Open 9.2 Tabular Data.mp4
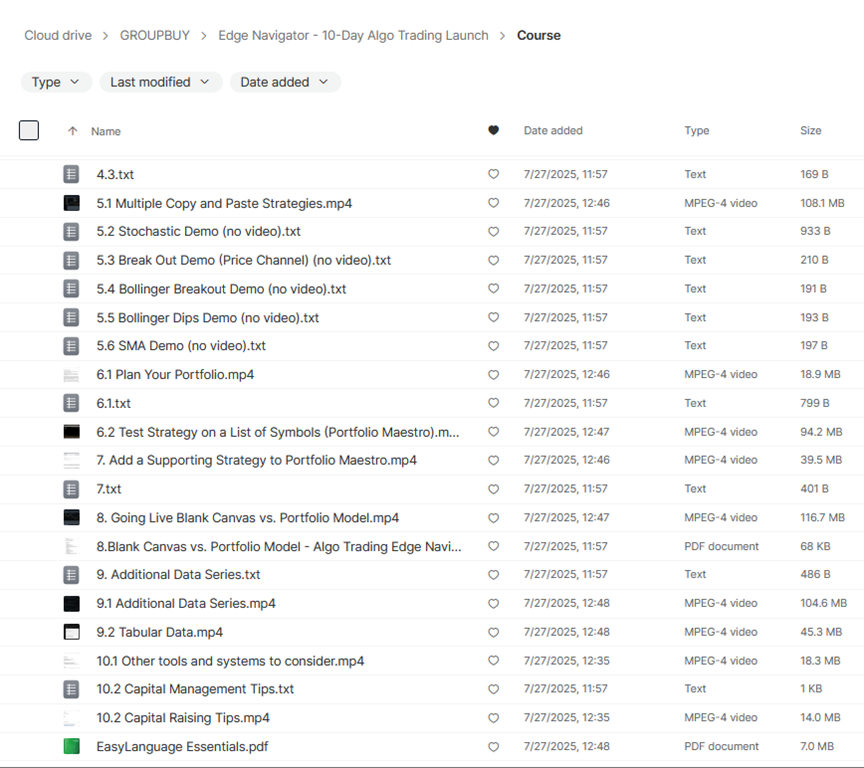The width and height of the screenshot is (864, 768). point(160,632)
